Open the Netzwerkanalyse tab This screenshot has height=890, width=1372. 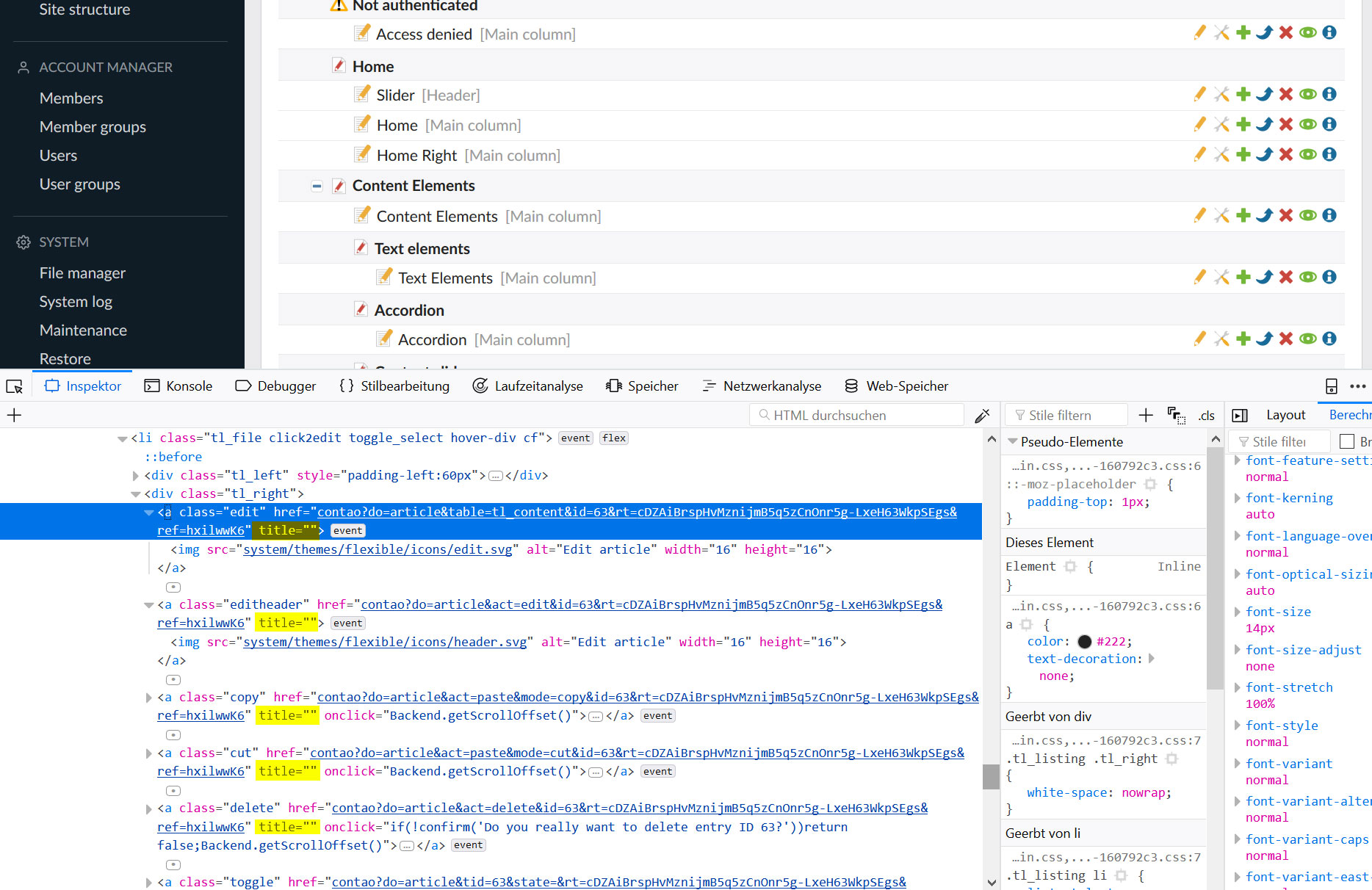(762, 386)
